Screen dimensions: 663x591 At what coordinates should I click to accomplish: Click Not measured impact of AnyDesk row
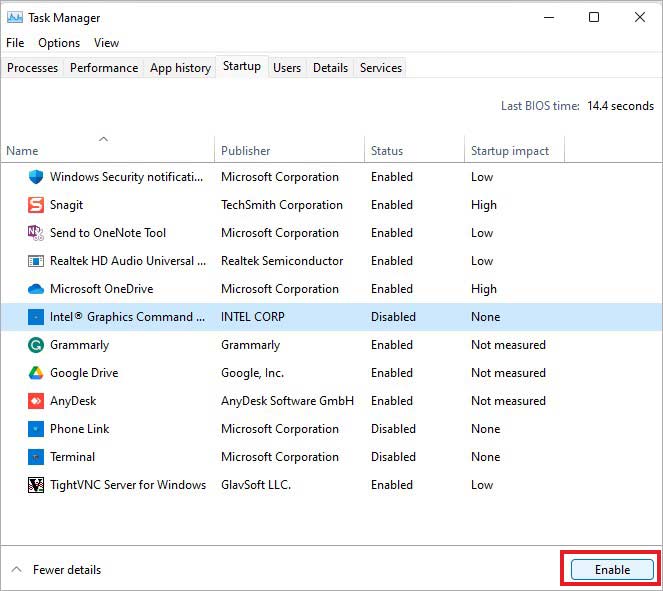[x=508, y=401]
